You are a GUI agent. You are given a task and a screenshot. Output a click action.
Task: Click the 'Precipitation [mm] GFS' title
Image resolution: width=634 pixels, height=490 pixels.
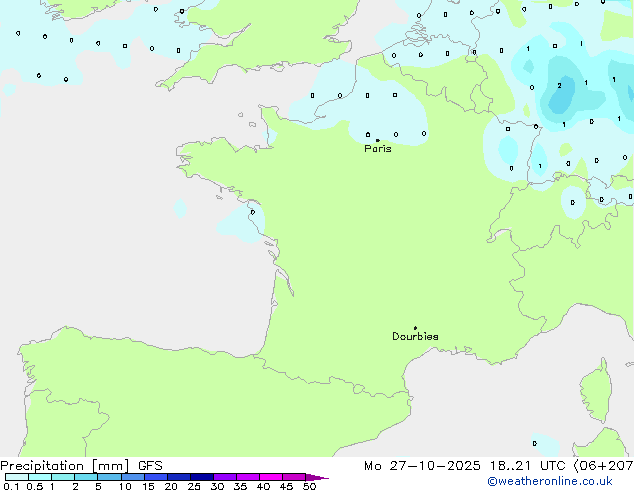point(81,466)
